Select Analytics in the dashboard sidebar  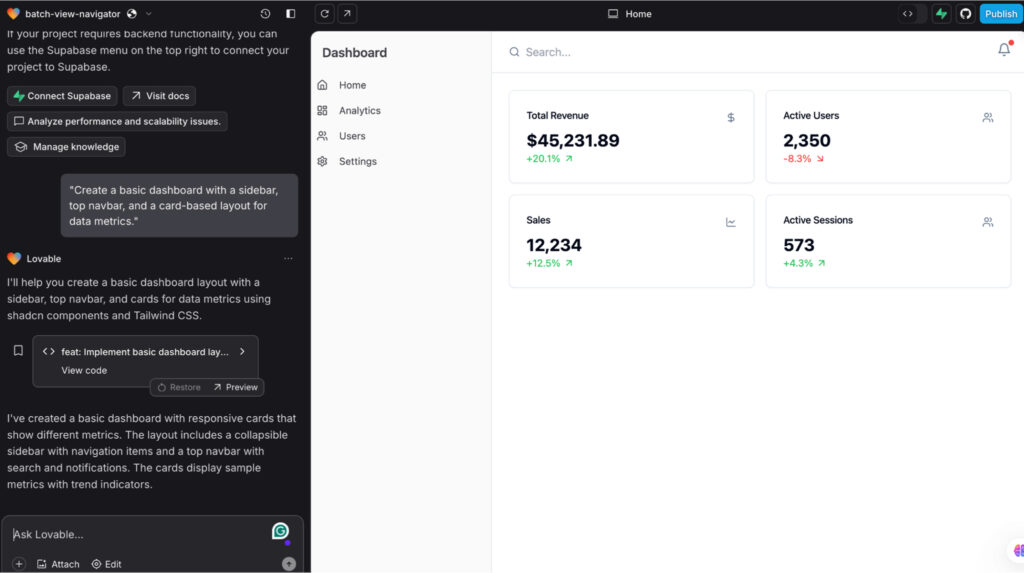click(x=359, y=111)
